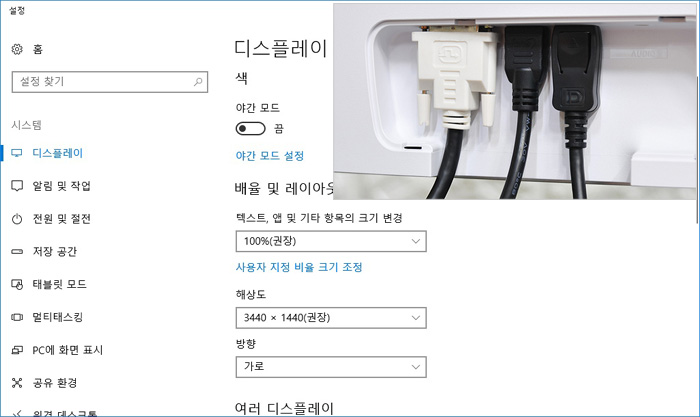Open the 전원 및 절전 settings page
The width and height of the screenshot is (700, 417).
point(62,219)
